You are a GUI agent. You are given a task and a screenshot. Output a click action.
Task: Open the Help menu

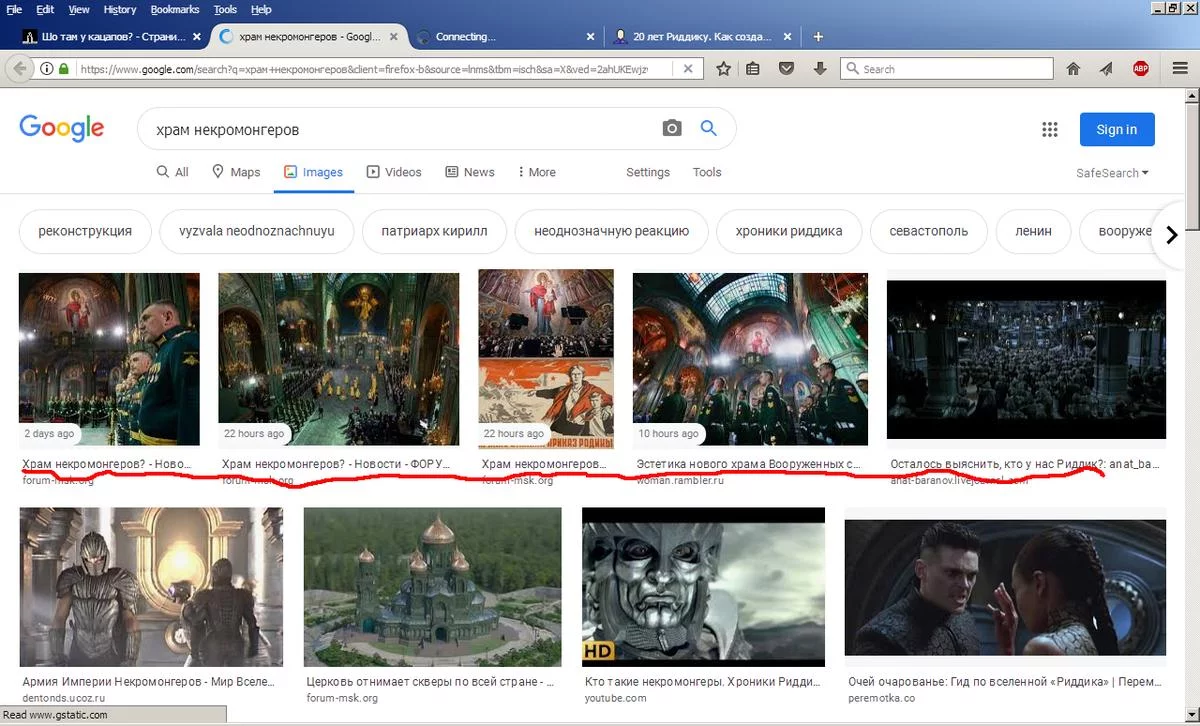click(261, 9)
